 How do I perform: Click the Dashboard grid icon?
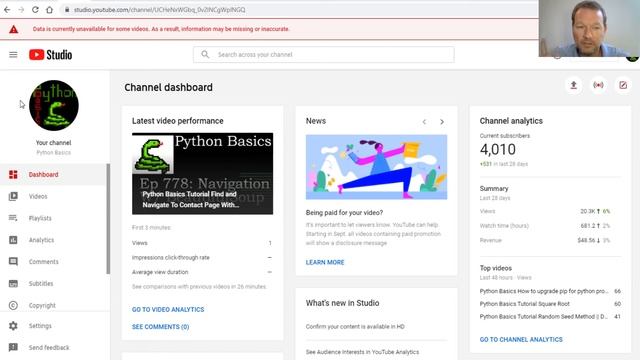[13, 174]
